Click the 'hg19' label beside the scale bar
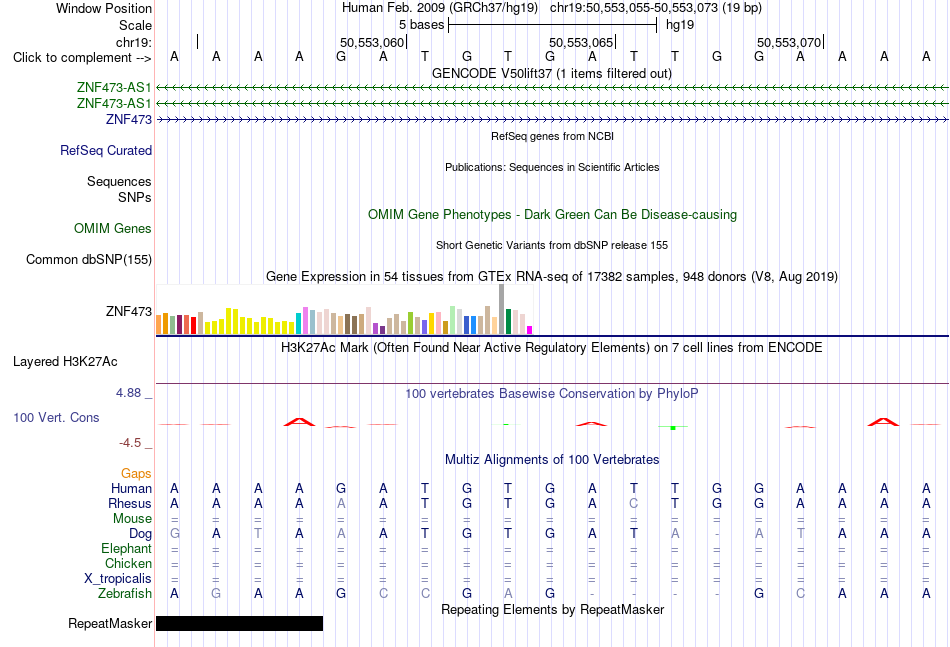Viewport: 950px width, 647px height. coord(680,25)
